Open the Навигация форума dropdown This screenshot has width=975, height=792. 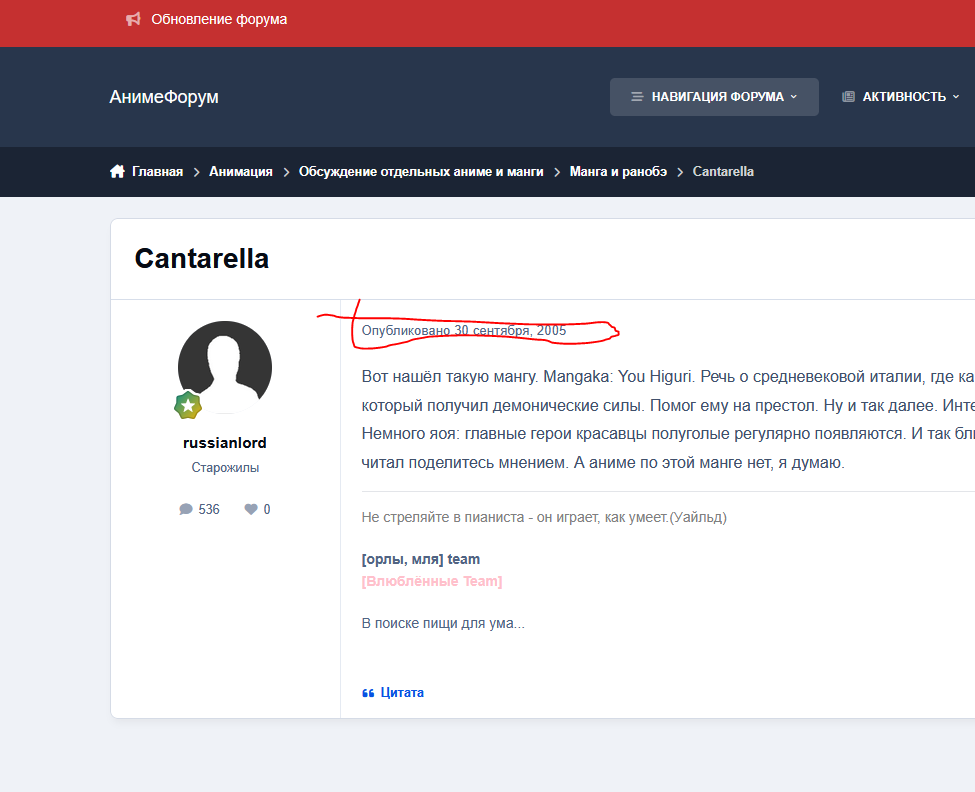click(x=714, y=97)
